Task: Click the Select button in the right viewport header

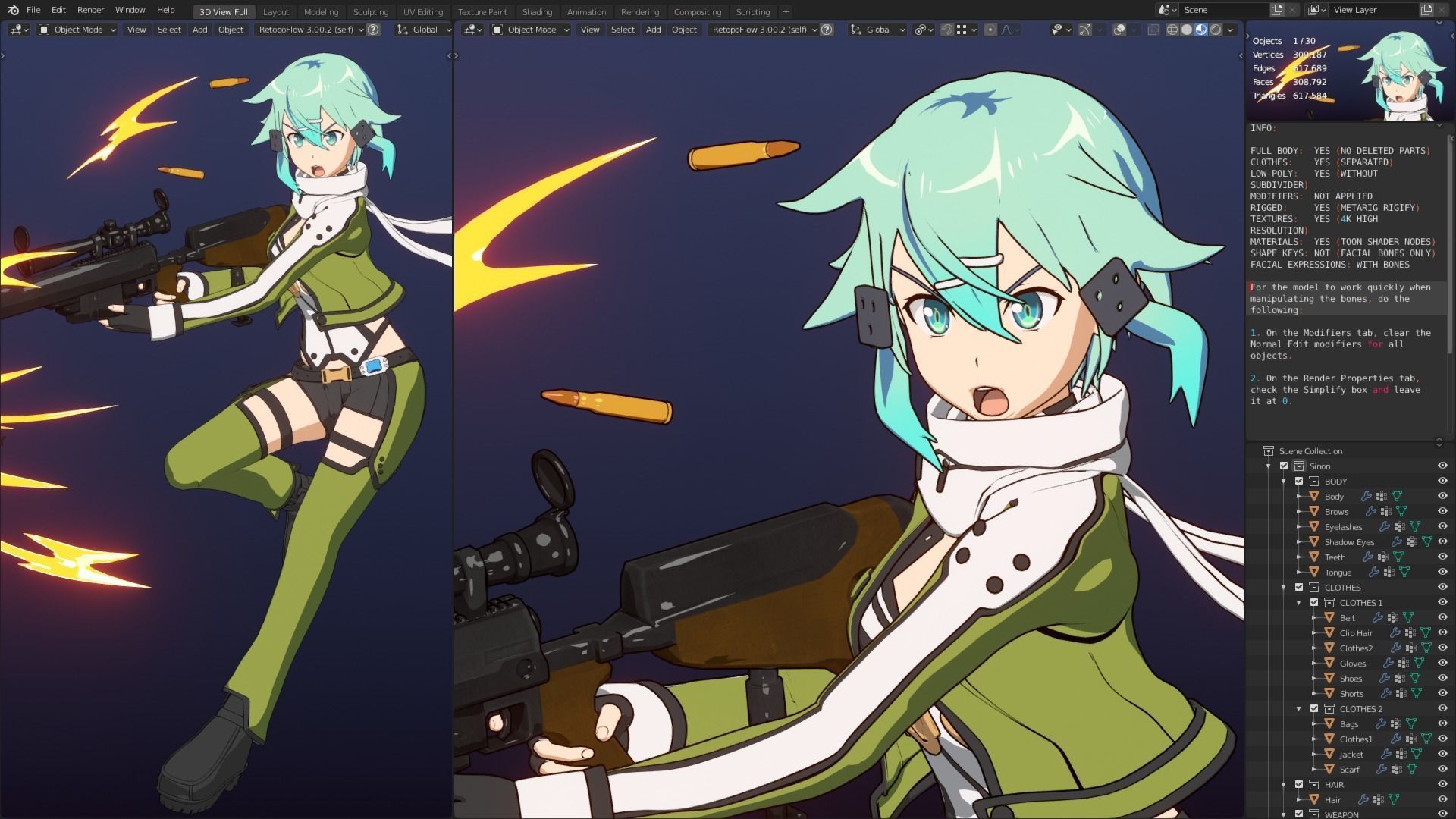Action: click(x=623, y=30)
